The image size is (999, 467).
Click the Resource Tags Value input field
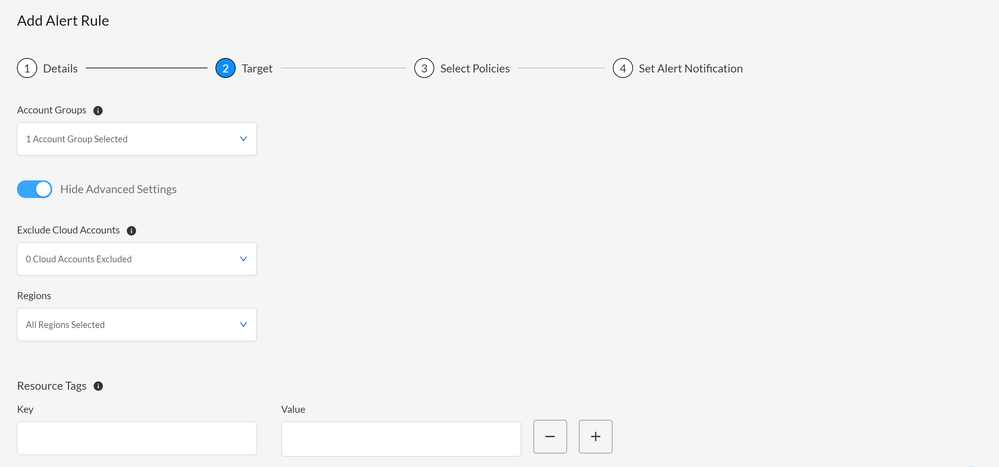(x=401, y=438)
